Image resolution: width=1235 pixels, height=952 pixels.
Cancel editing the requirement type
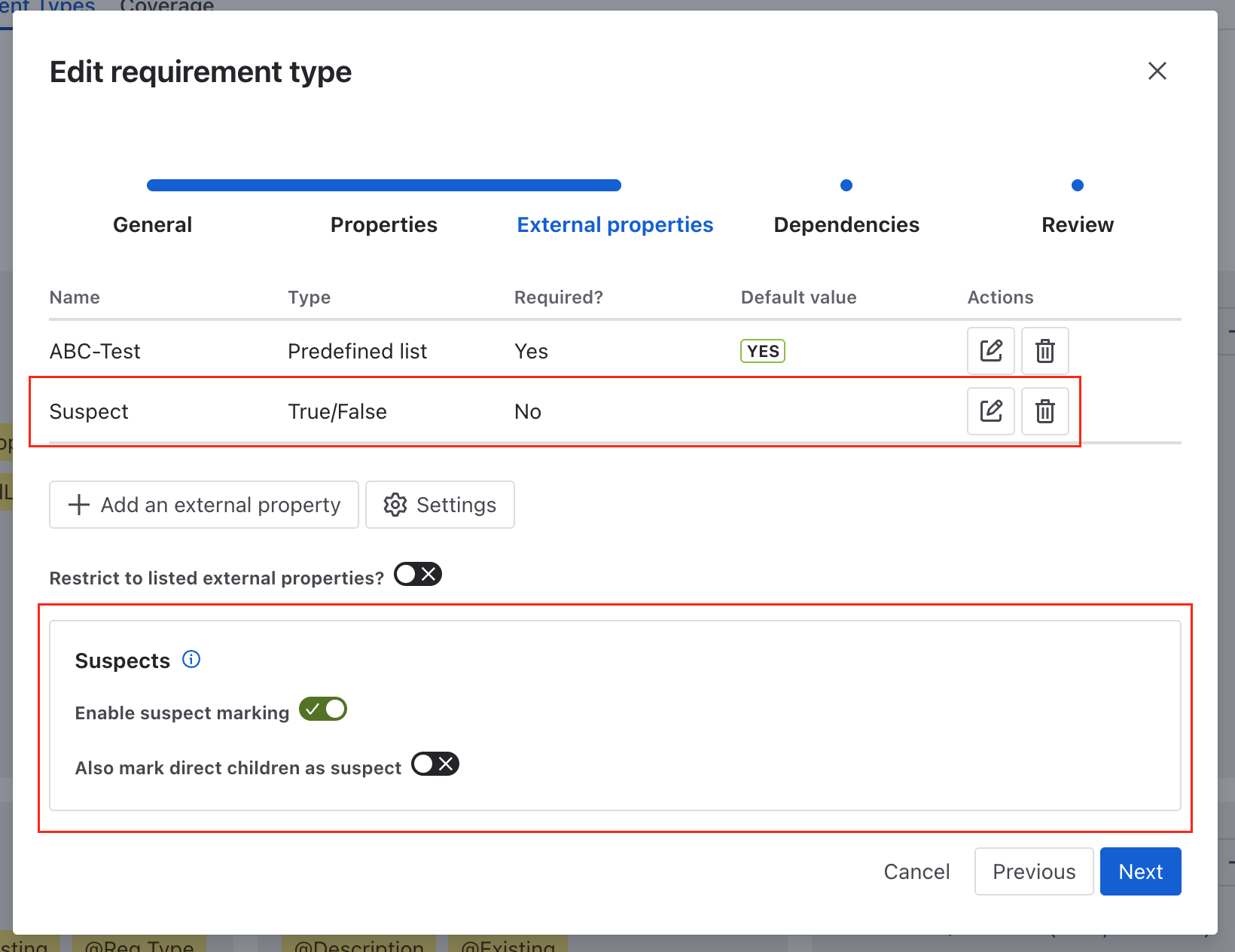916,871
